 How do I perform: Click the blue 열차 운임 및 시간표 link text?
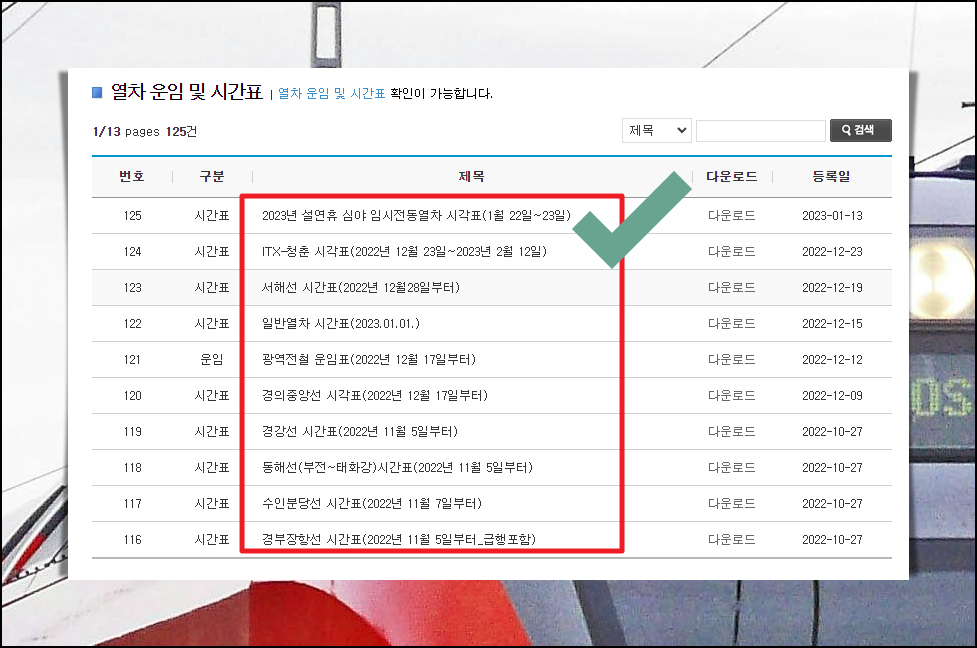331,93
